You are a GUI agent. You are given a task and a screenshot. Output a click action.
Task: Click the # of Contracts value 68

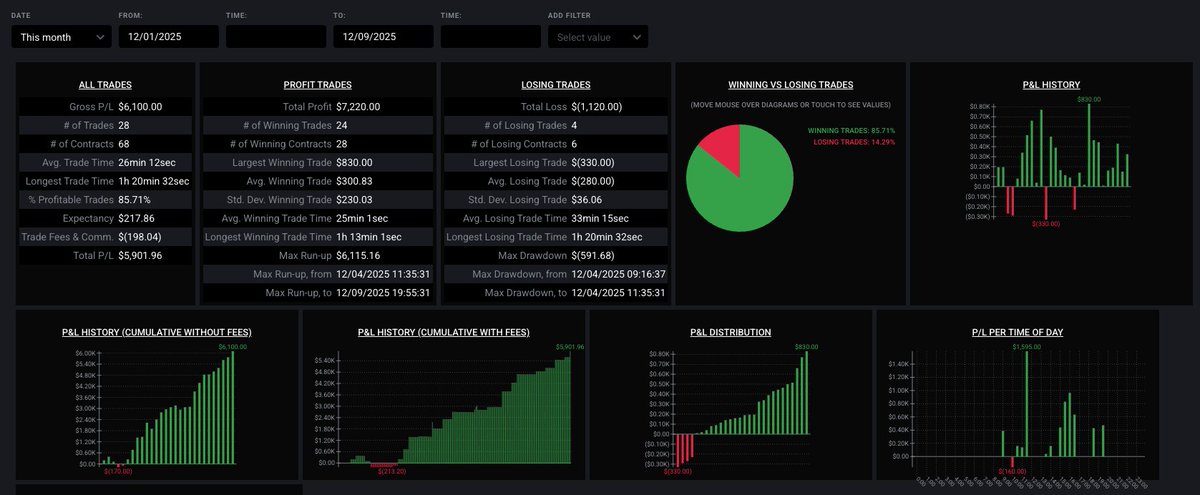tap(124, 144)
